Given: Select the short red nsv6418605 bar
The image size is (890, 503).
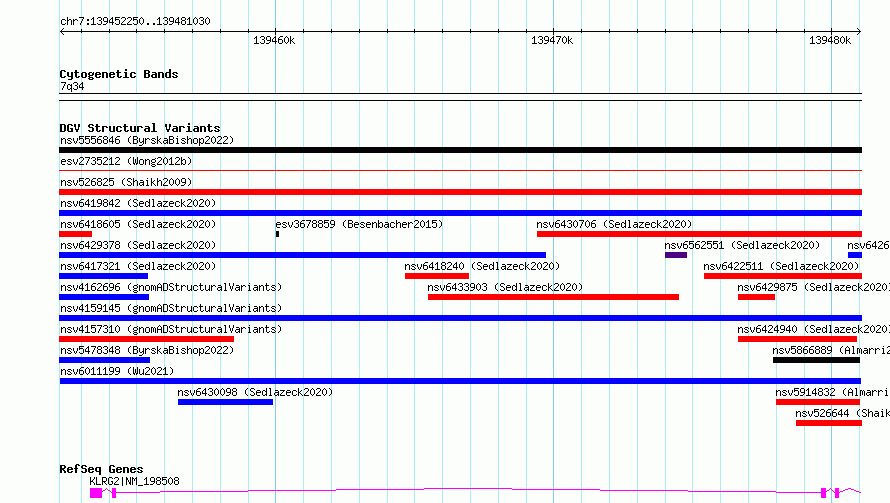Looking at the screenshot, I should (x=75, y=234).
